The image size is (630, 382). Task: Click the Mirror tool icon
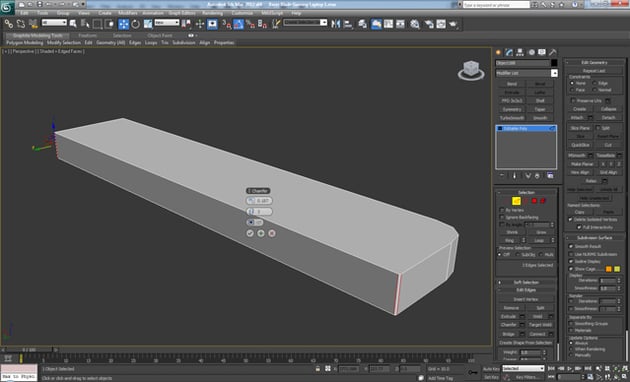pos(335,24)
